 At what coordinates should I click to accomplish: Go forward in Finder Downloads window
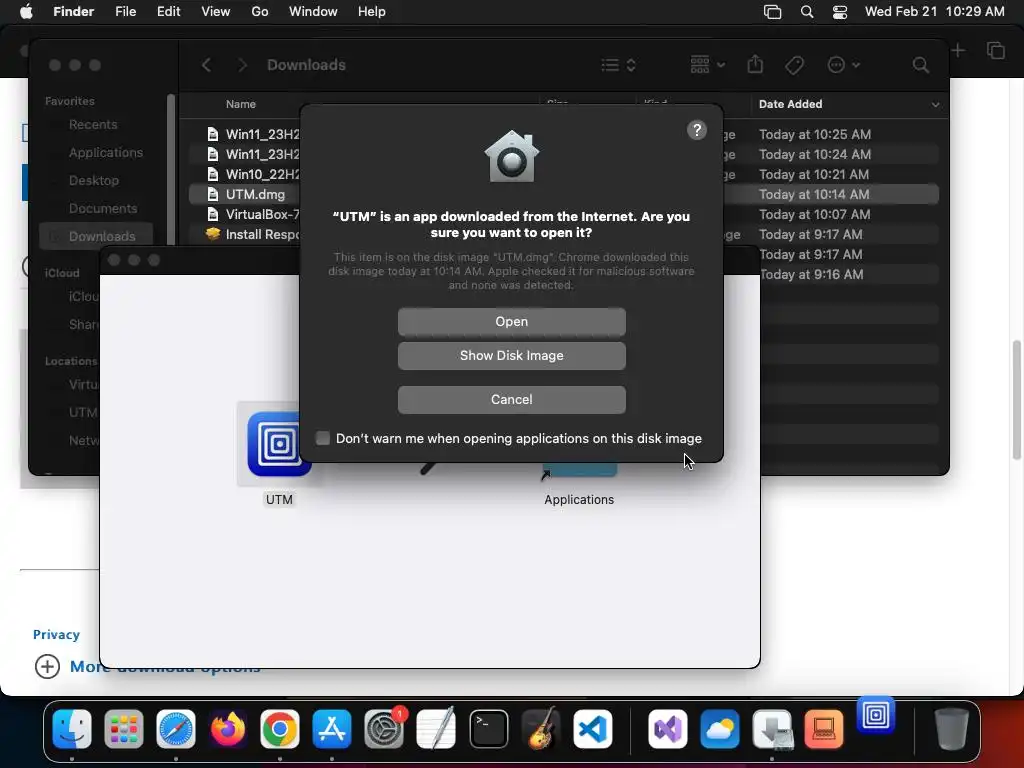(242, 65)
